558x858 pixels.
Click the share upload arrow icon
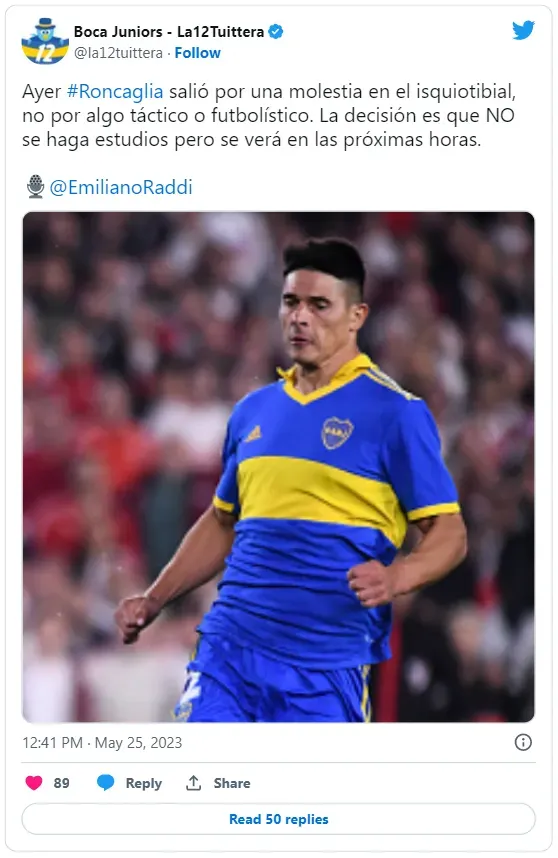pyautogui.click(x=194, y=783)
